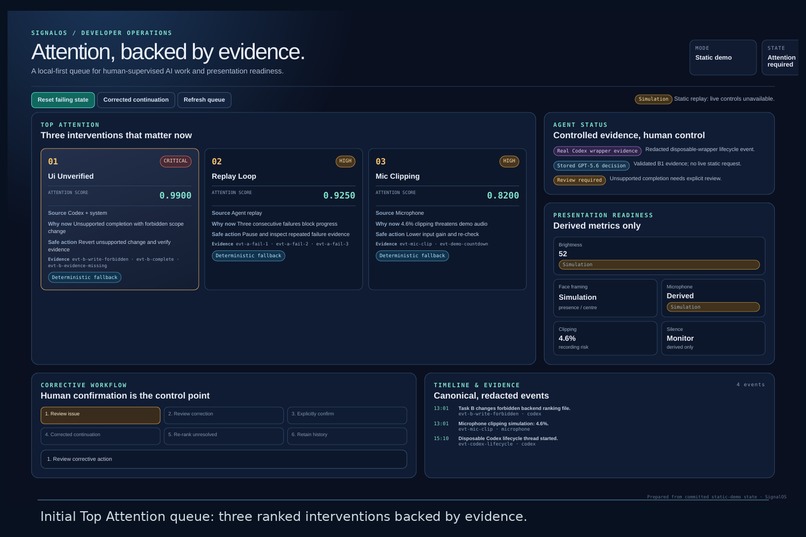Select workflow step 4. Corrected continuation

pos(100,436)
